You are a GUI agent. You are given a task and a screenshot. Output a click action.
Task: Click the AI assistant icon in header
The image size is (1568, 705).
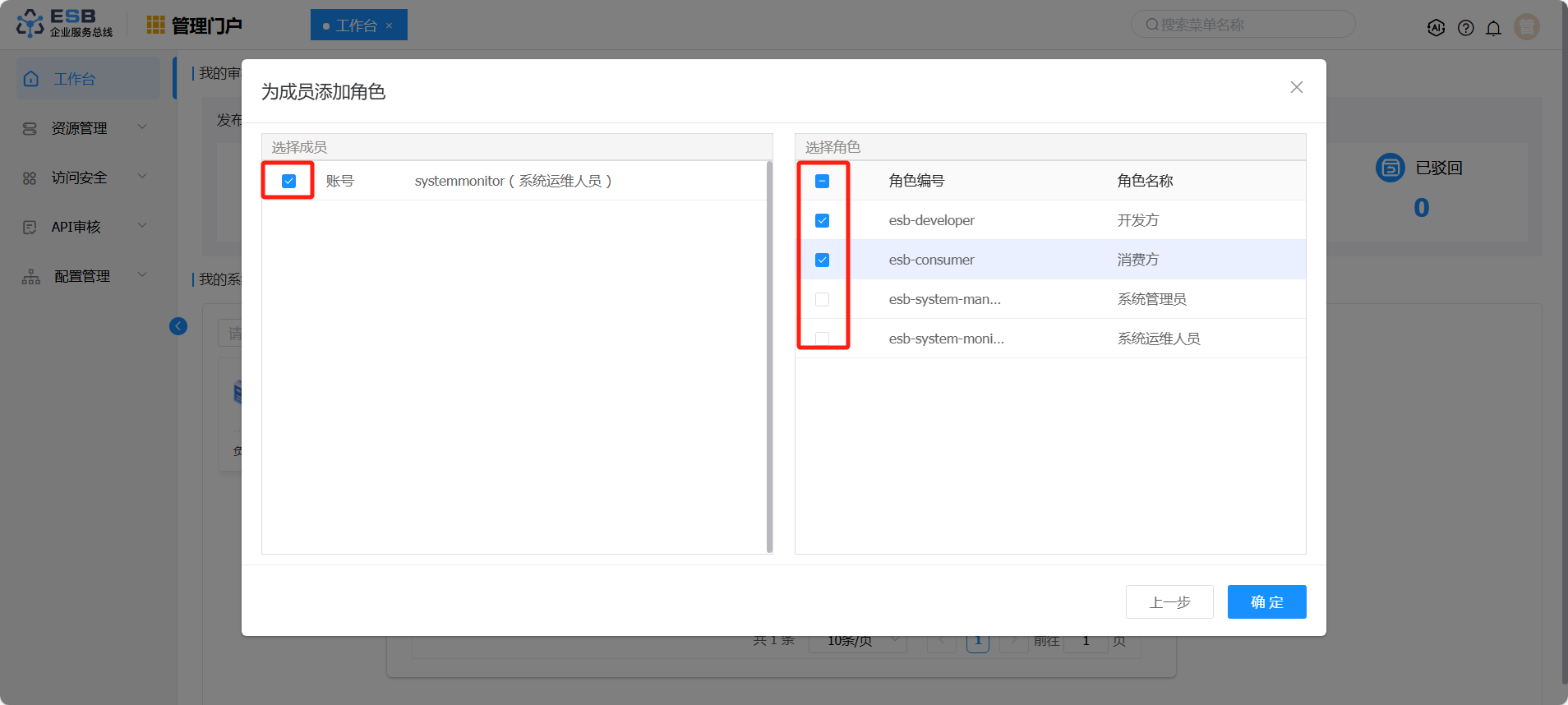(1436, 27)
